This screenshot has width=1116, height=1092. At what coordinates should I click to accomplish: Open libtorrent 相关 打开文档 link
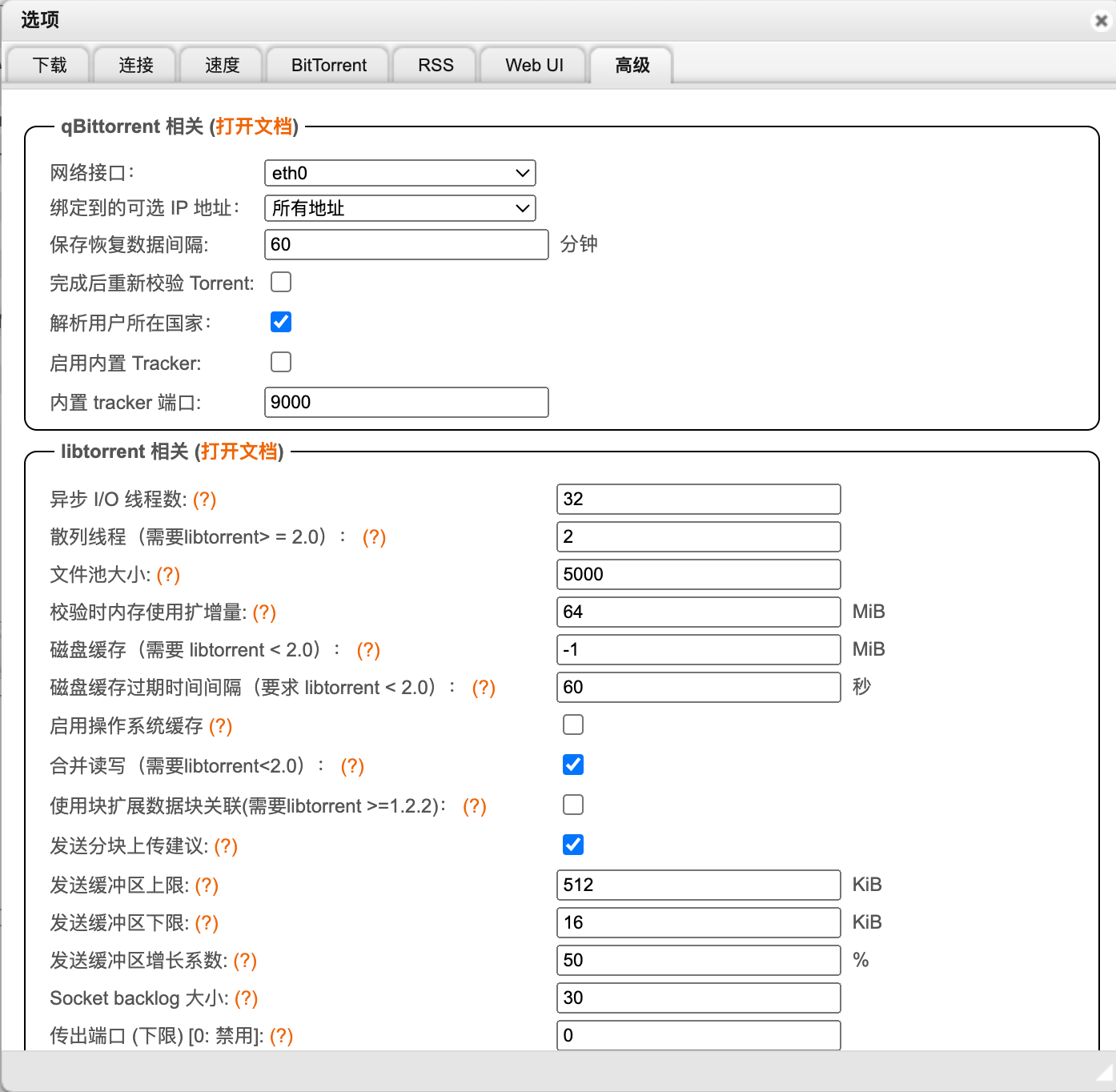click(x=239, y=452)
